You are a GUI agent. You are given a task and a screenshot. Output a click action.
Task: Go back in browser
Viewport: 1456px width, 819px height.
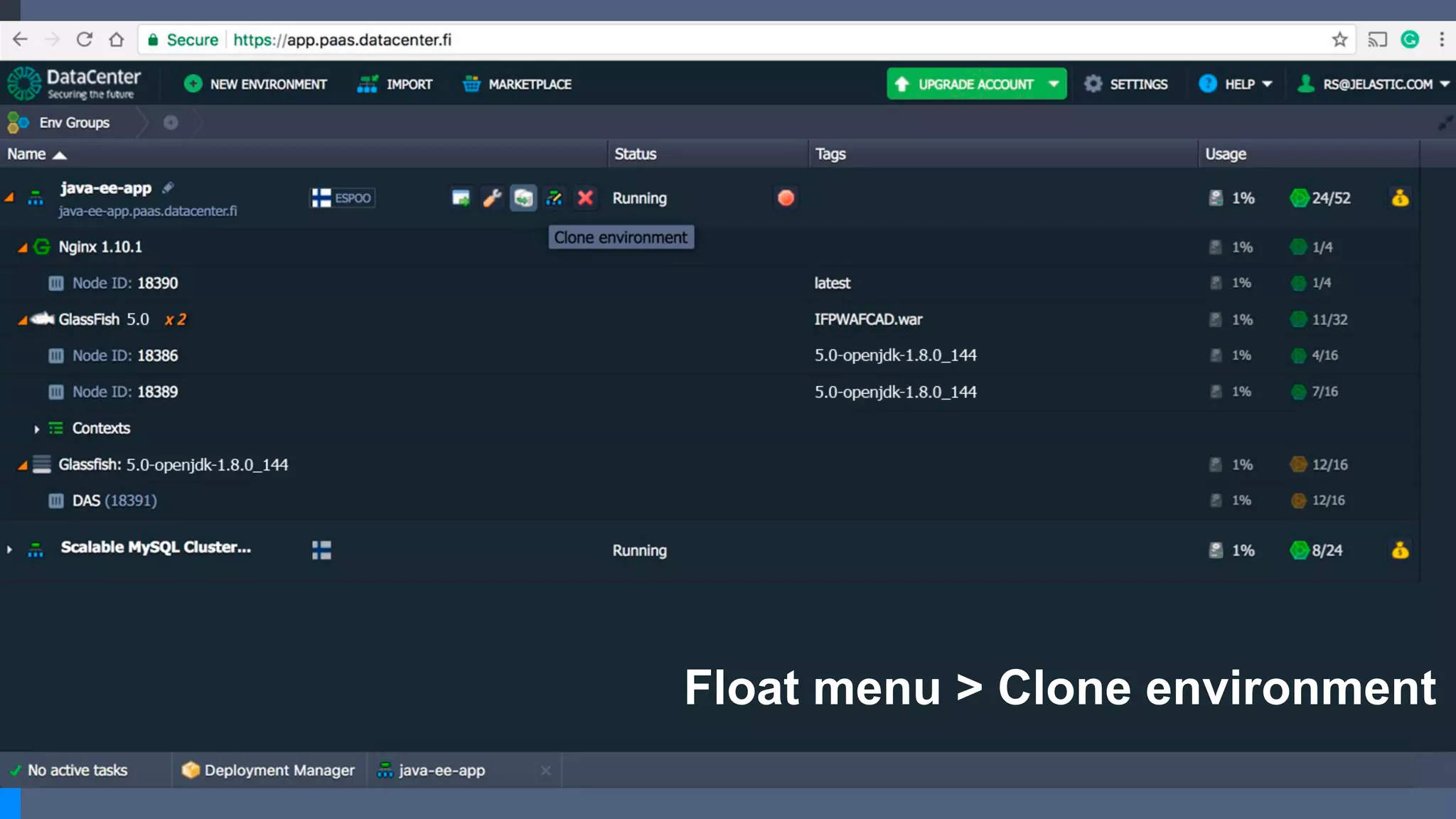(x=20, y=40)
